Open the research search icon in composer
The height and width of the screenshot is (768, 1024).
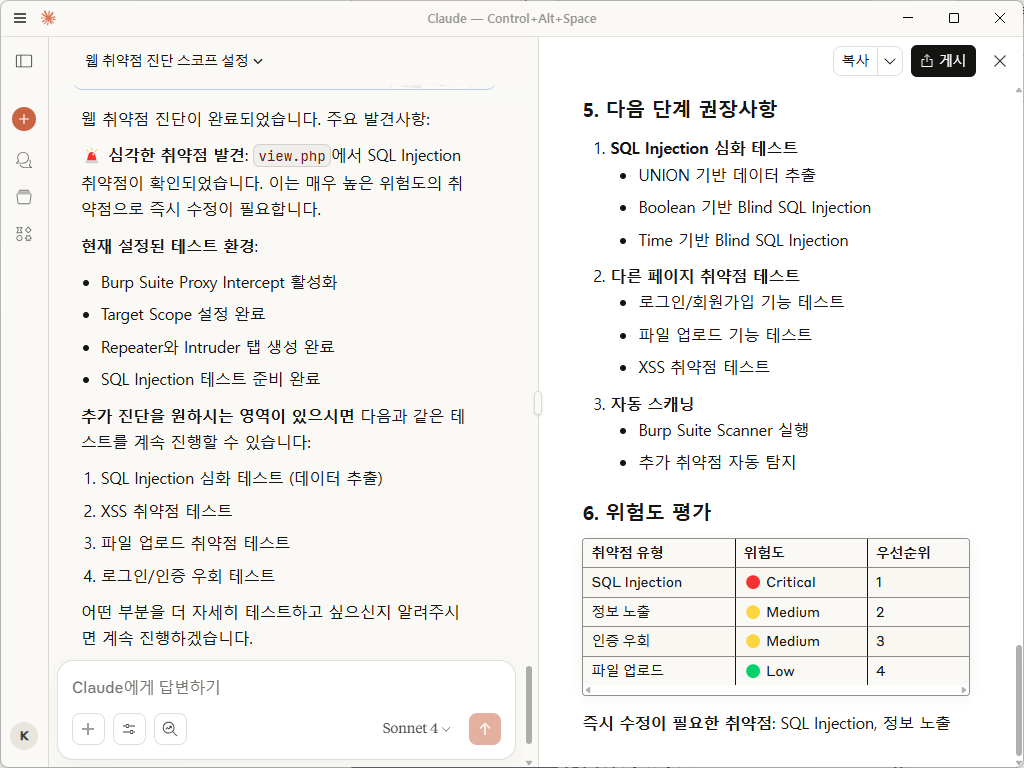pyautogui.click(x=170, y=729)
